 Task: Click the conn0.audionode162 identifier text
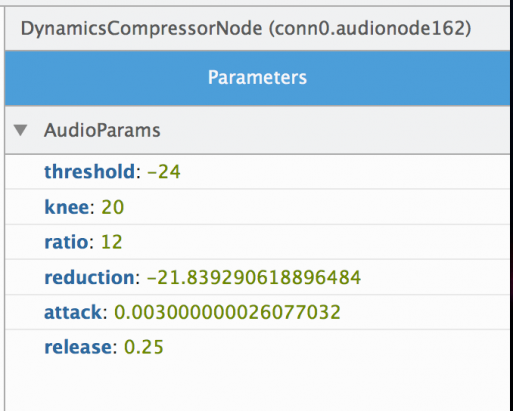(x=370, y=28)
